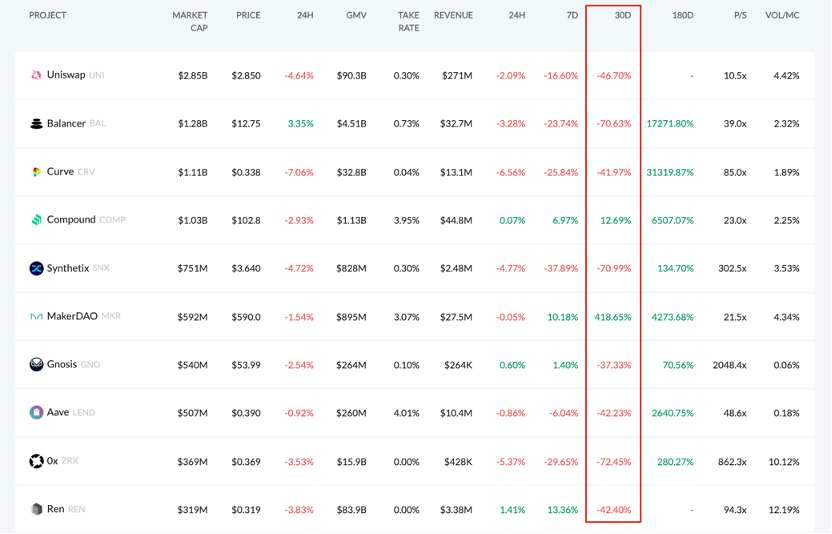Image resolution: width=832 pixels, height=534 pixels.
Task: Click the Gnosis logo icon
Action: pyautogui.click(x=36, y=364)
